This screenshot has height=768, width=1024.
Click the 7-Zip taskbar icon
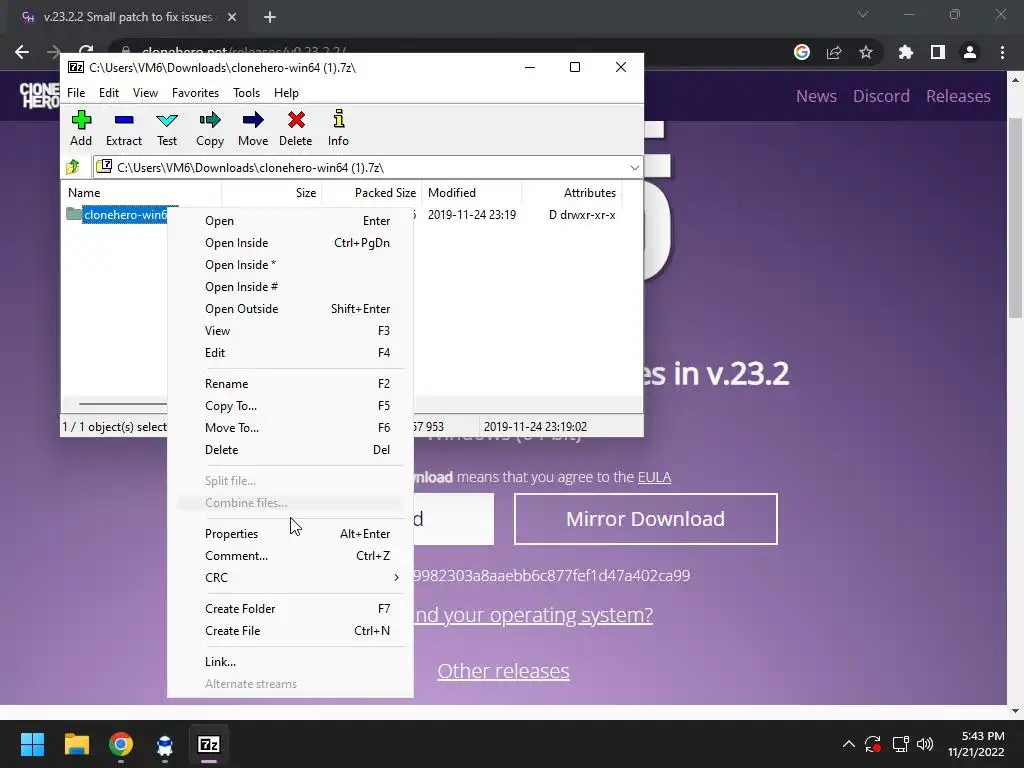[x=209, y=744]
